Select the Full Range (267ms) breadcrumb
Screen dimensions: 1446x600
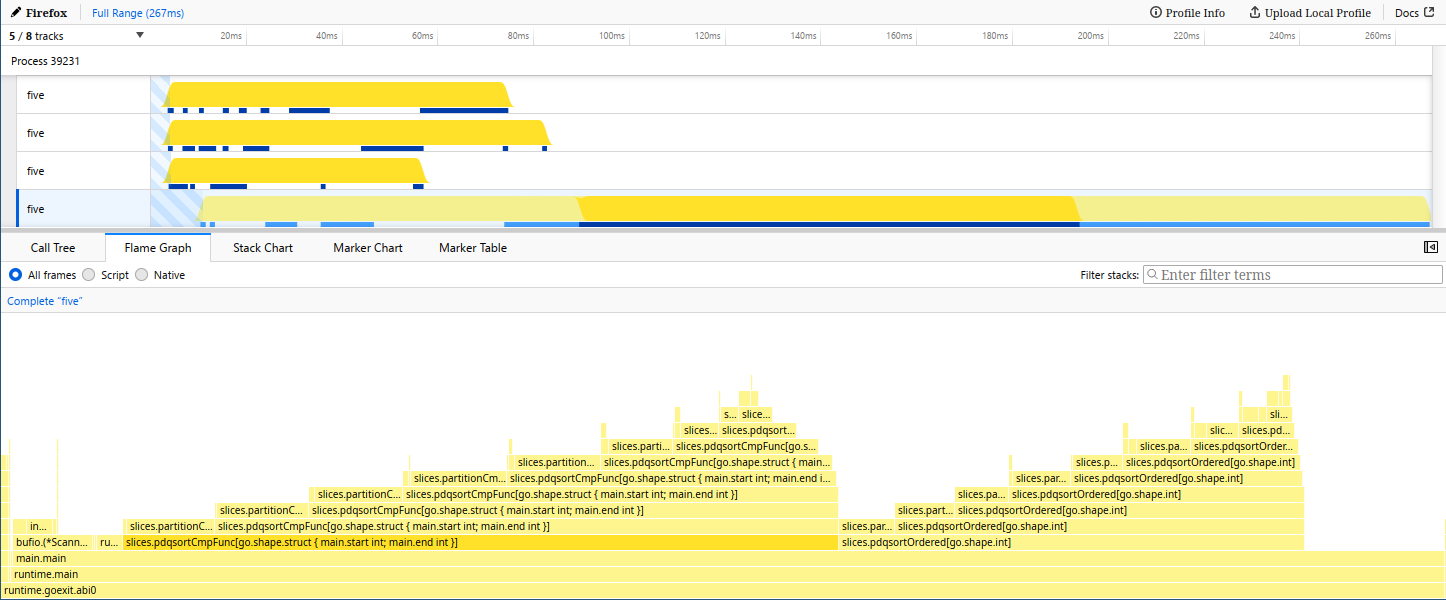(x=138, y=13)
